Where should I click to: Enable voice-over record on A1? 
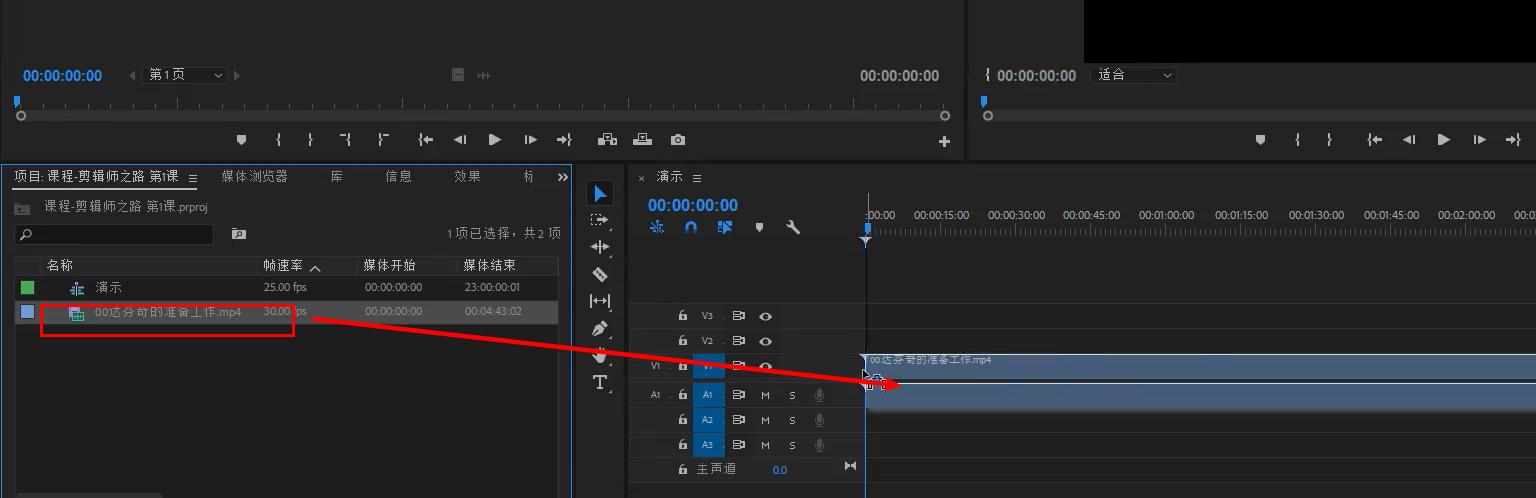point(819,395)
